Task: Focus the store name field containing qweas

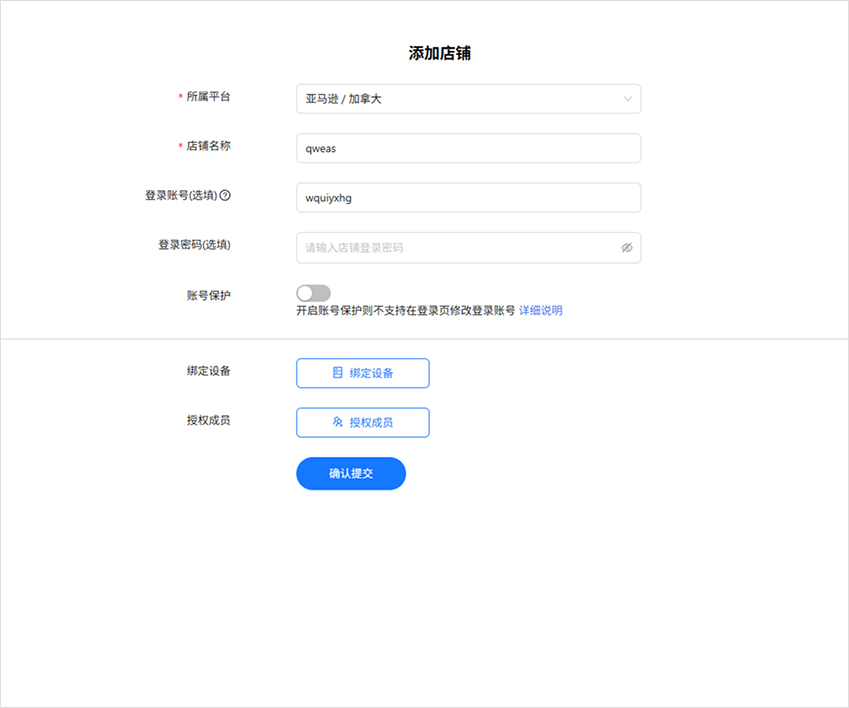Action: tap(468, 149)
